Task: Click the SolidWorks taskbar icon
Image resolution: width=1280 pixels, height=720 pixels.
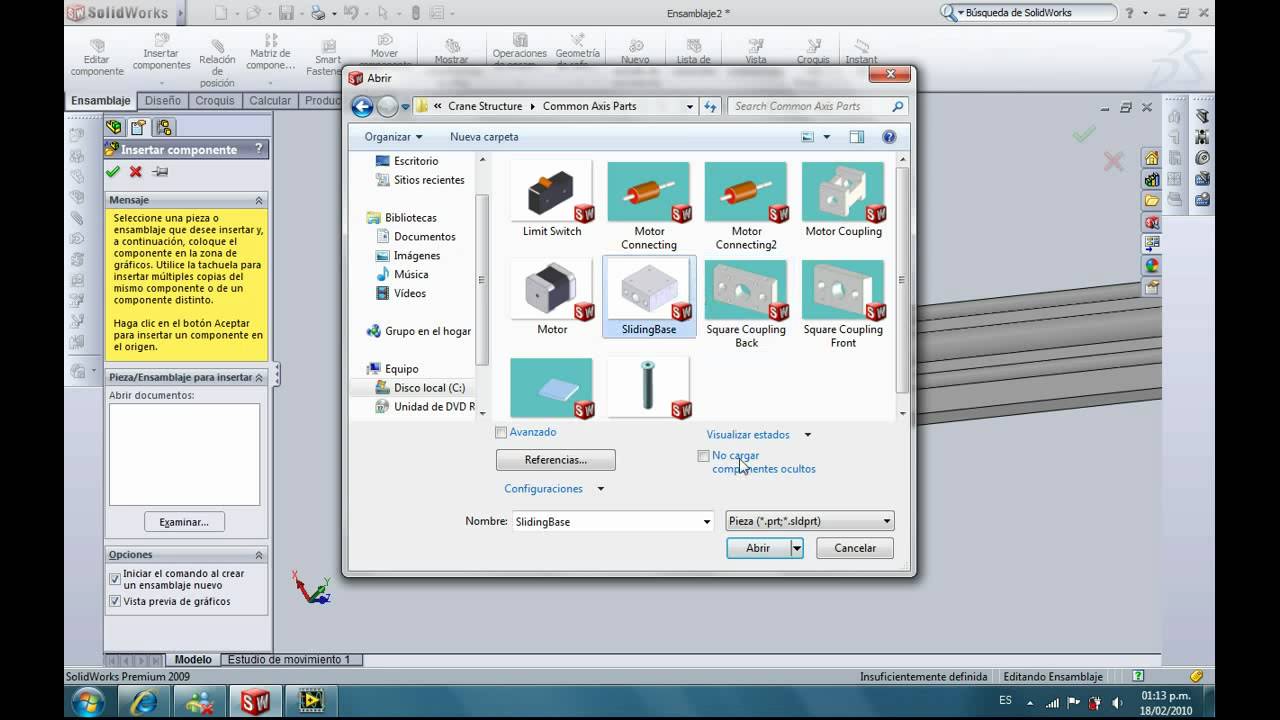Action: pyautogui.click(x=255, y=701)
